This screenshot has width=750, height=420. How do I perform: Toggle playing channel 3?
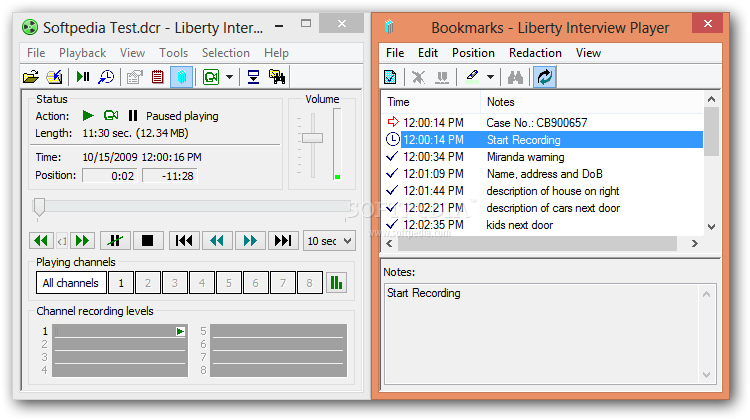click(x=175, y=283)
